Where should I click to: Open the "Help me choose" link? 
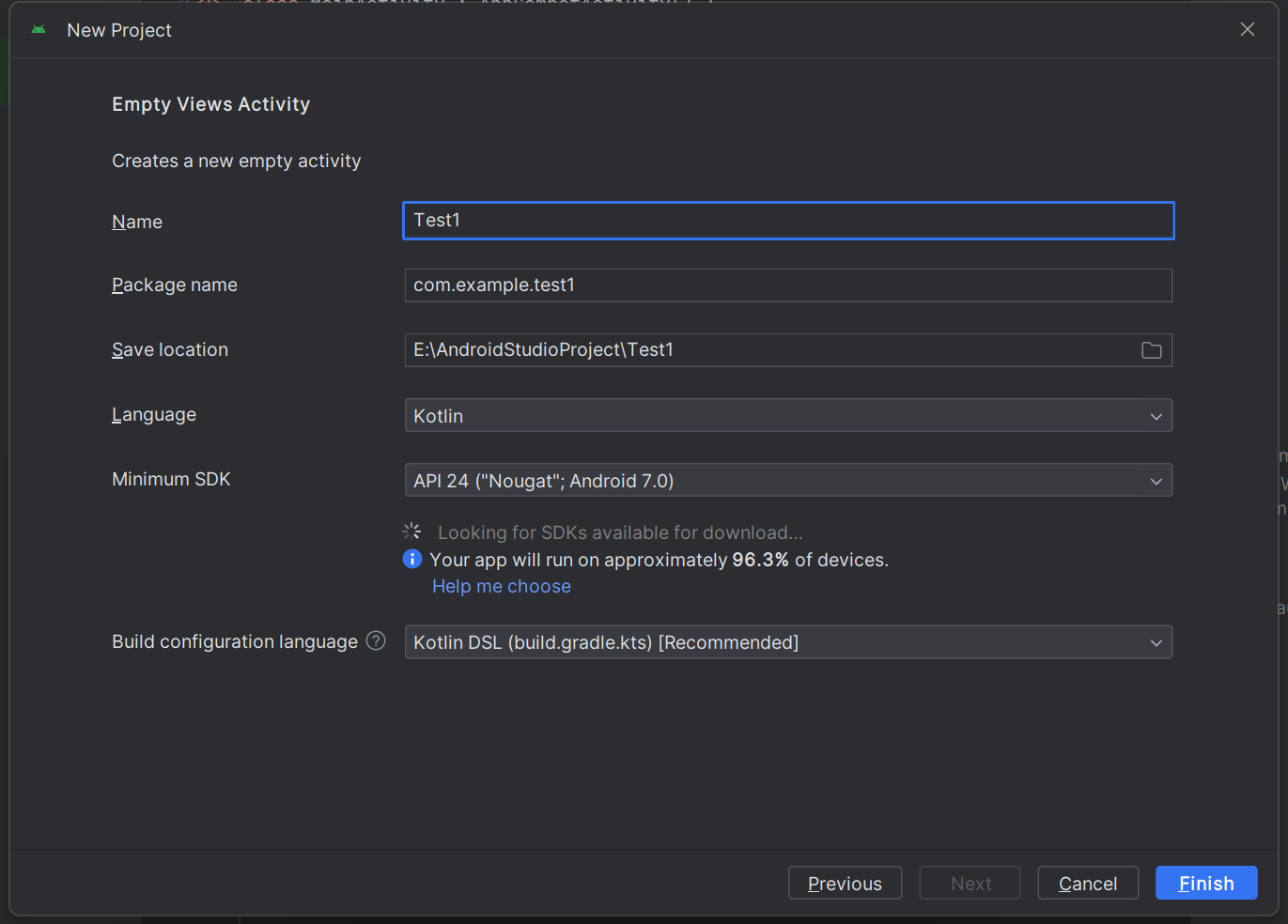tap(502, 586)
